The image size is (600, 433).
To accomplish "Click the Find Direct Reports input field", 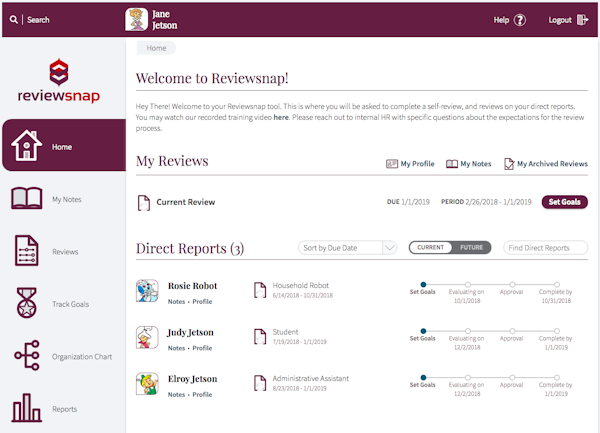I will 546,247.
